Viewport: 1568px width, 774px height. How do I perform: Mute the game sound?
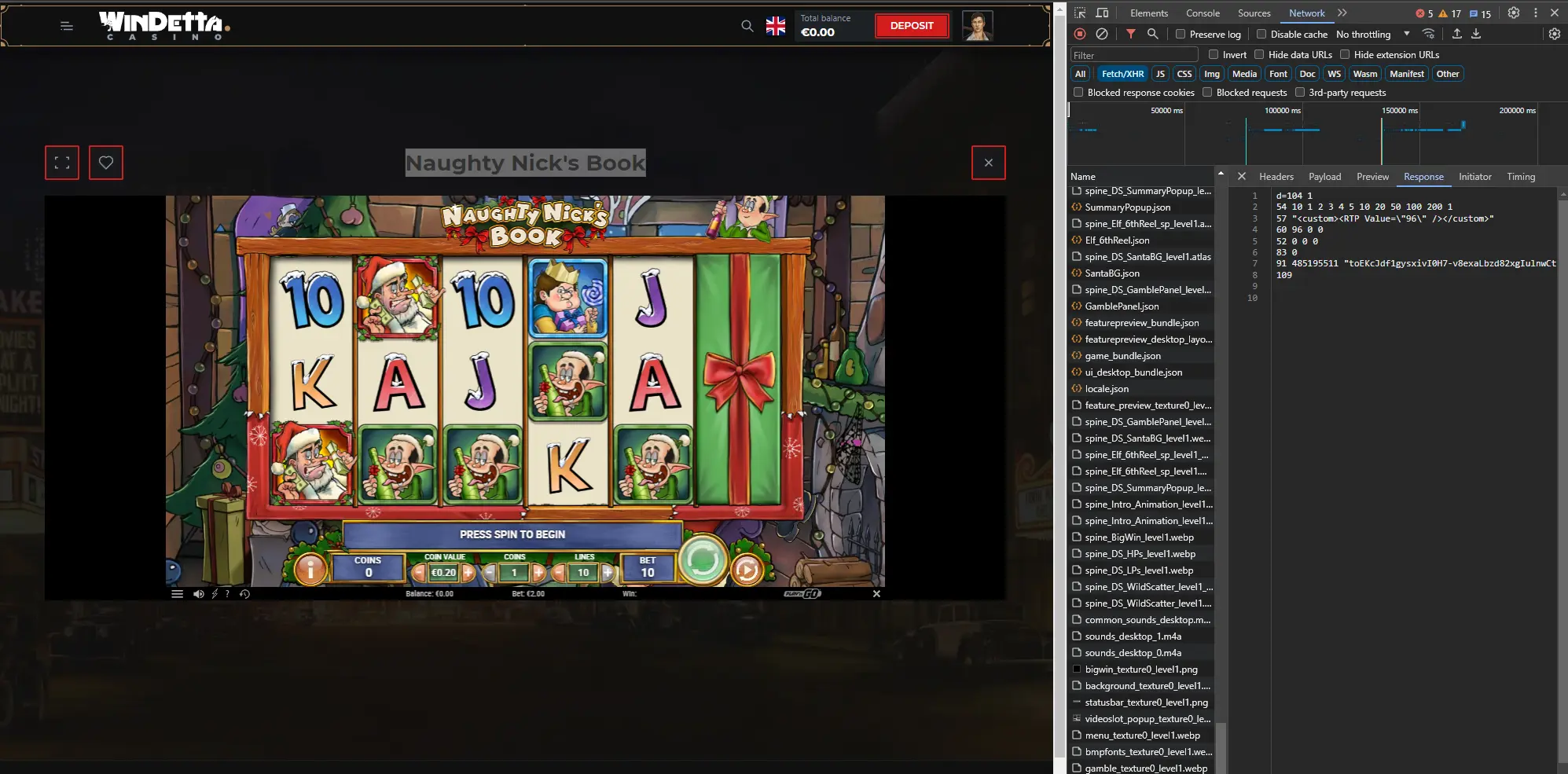(199, 594)
